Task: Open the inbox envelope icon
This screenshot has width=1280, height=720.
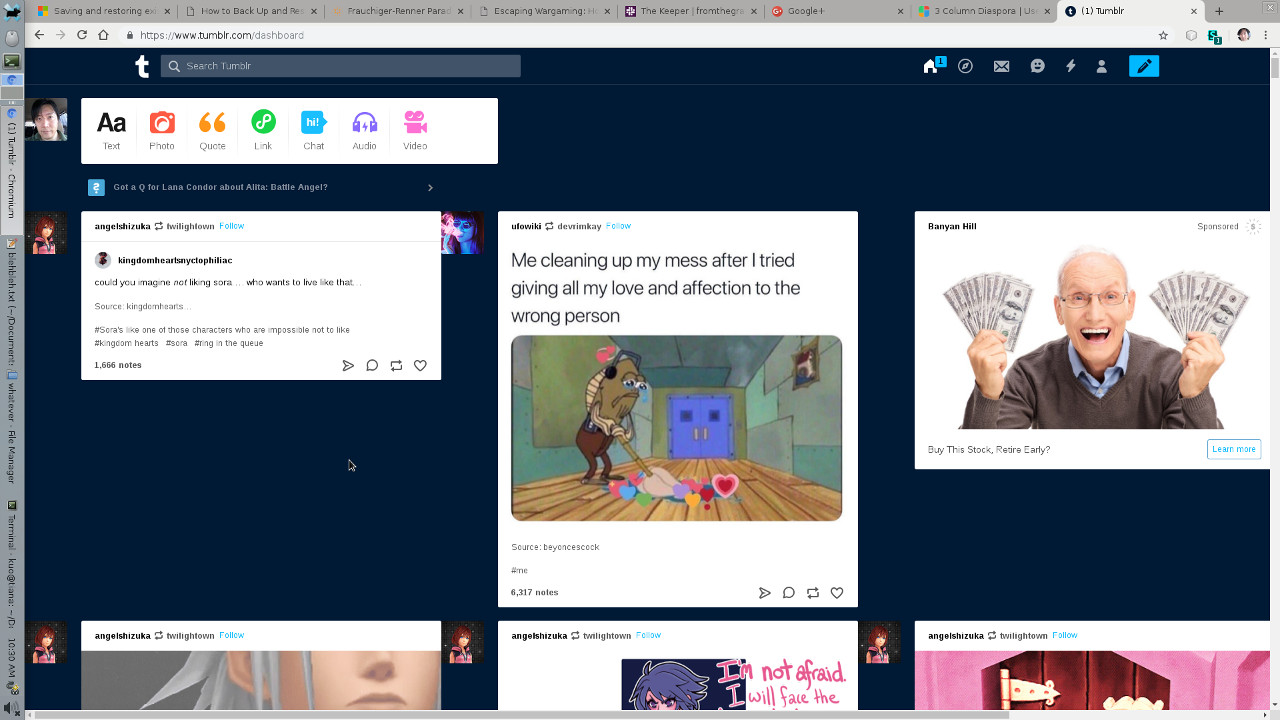Action: point(1001,66)
